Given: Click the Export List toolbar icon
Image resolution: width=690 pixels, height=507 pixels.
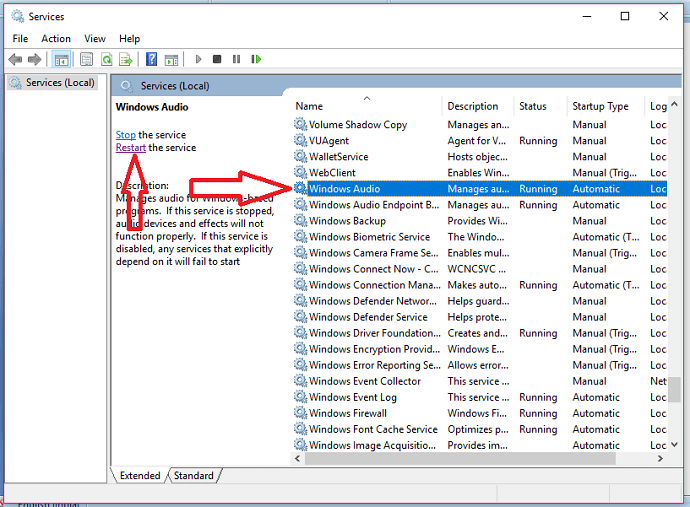Looking at the screenshot, I should pyautogui.click(x=125, y=60).
